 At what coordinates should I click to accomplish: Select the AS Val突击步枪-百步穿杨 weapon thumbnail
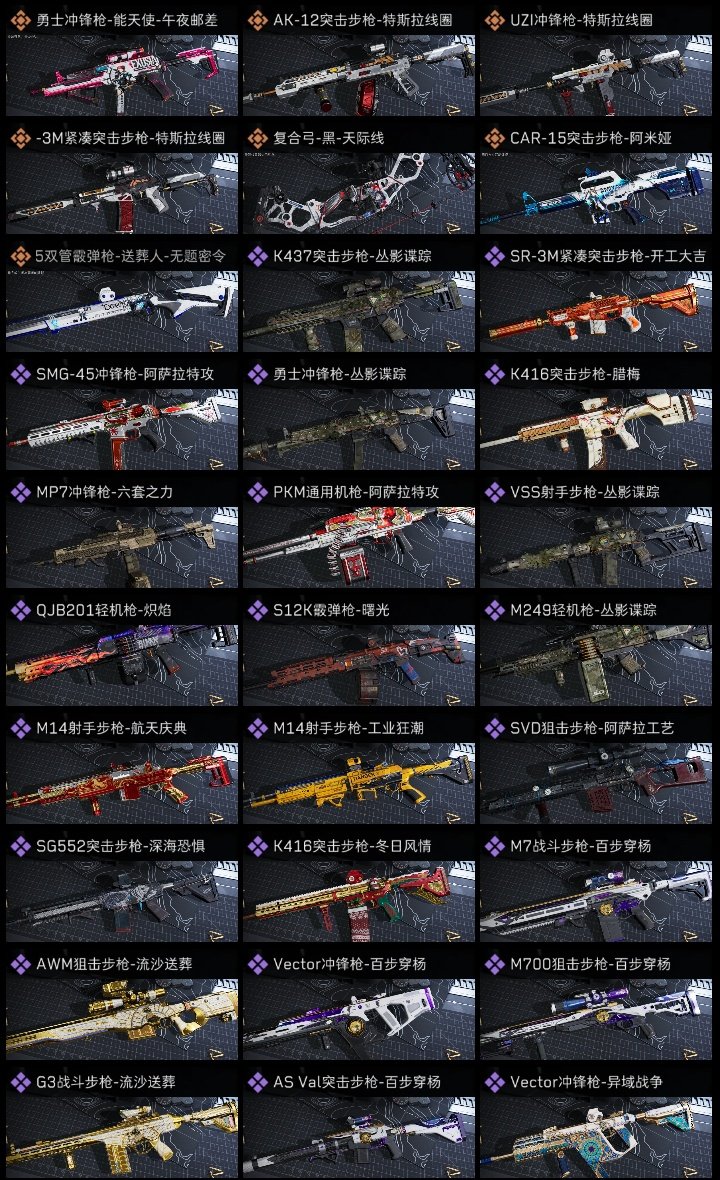359,1137
